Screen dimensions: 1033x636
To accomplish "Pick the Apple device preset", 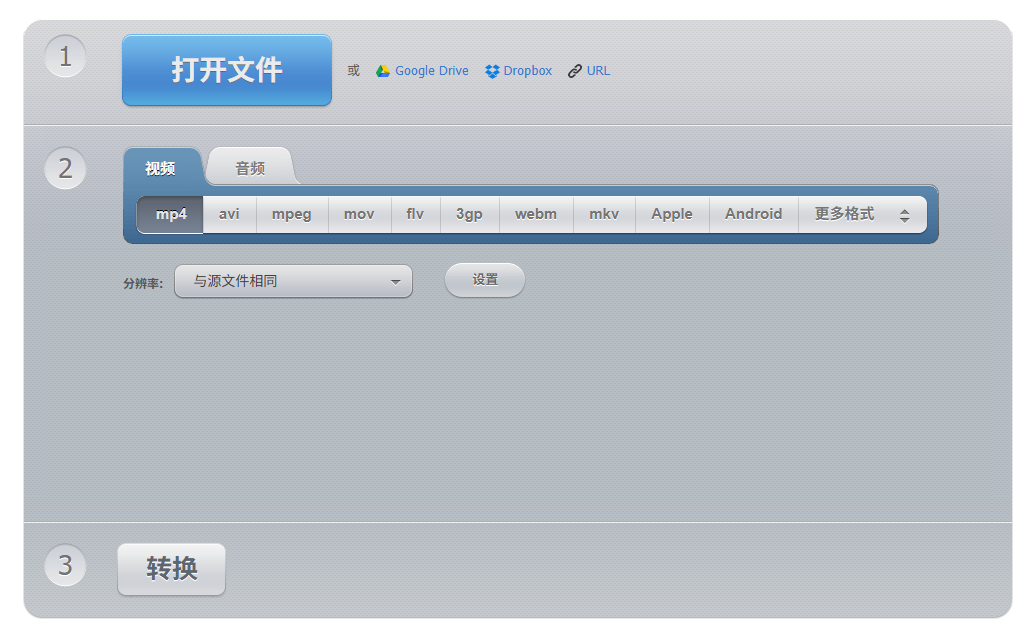I will [x=671, y=213].
